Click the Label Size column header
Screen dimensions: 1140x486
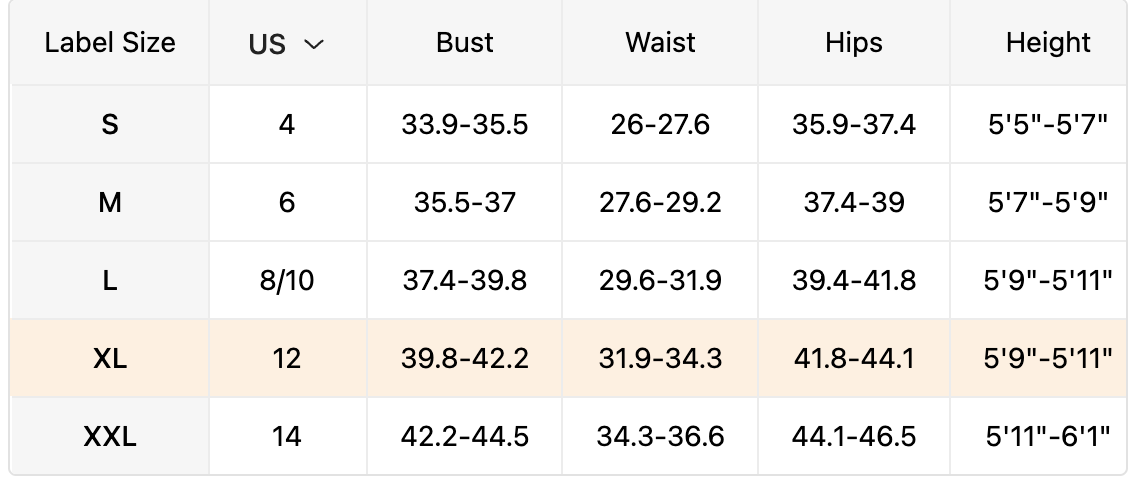(110, 43)
